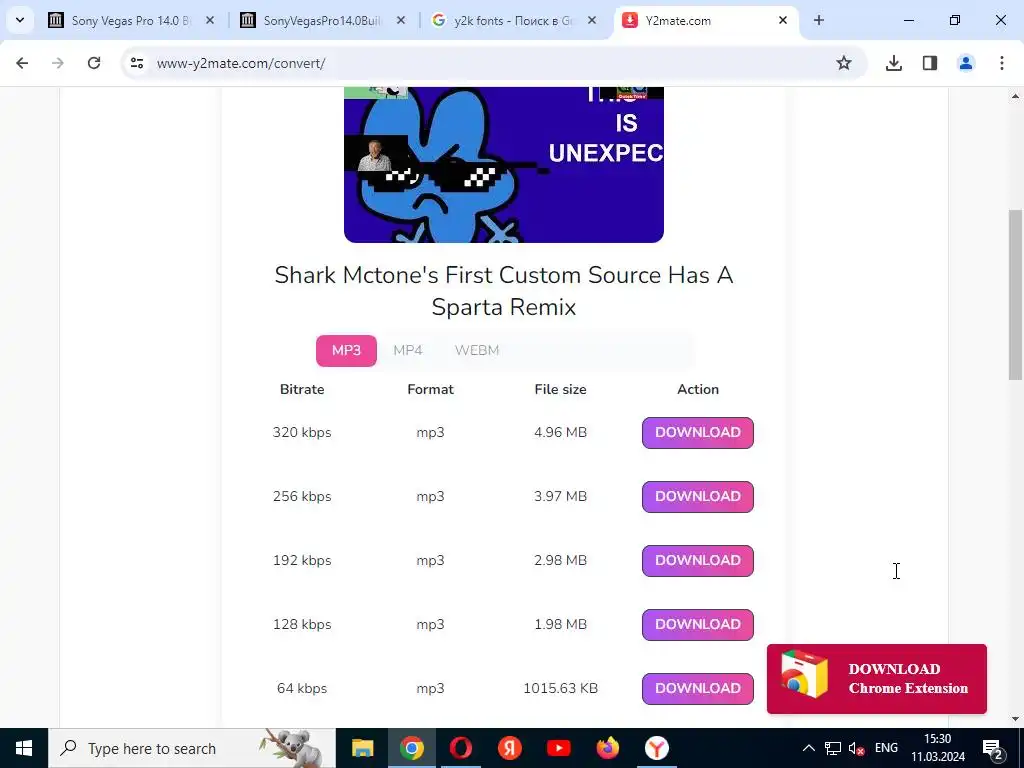1024x768 pixels.
Task: Open Chrome three-dot menu
Action: (x=1001, y=63)
